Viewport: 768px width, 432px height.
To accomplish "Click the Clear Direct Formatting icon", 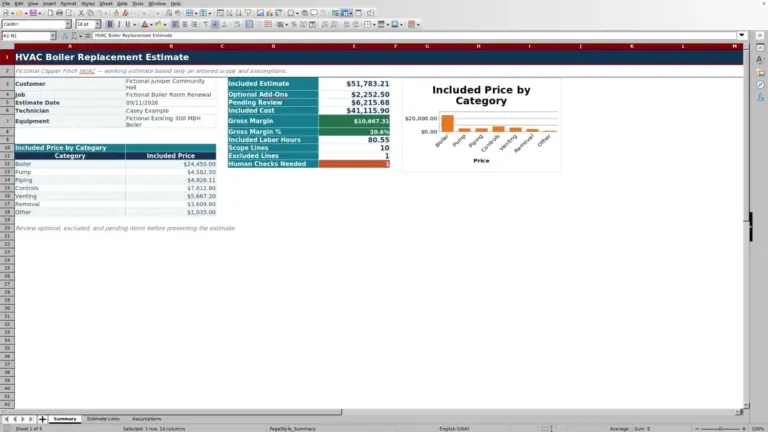I will click(x=125, y=13).
